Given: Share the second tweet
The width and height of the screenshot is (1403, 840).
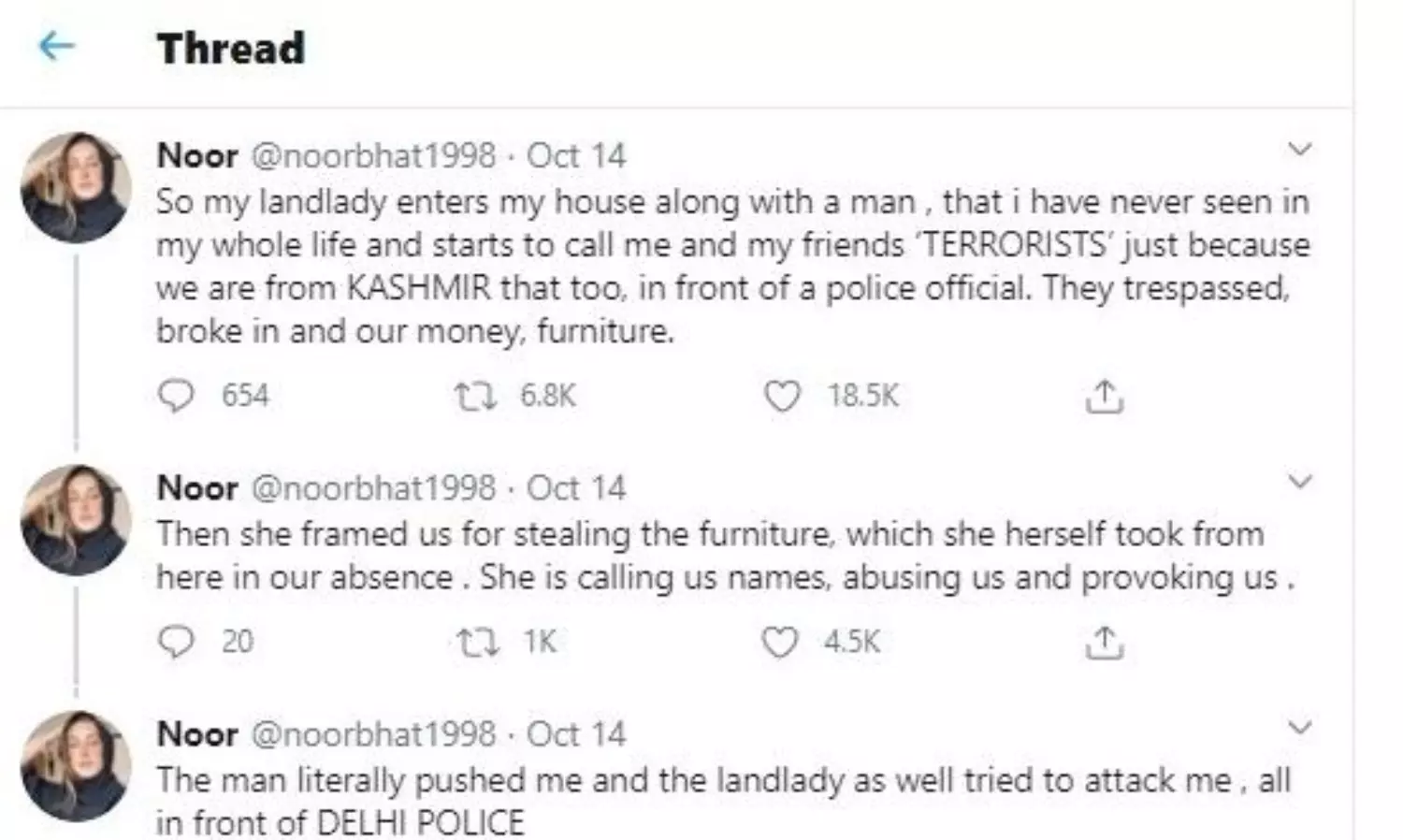Looking at the screenshot, I should [1106, 642].
